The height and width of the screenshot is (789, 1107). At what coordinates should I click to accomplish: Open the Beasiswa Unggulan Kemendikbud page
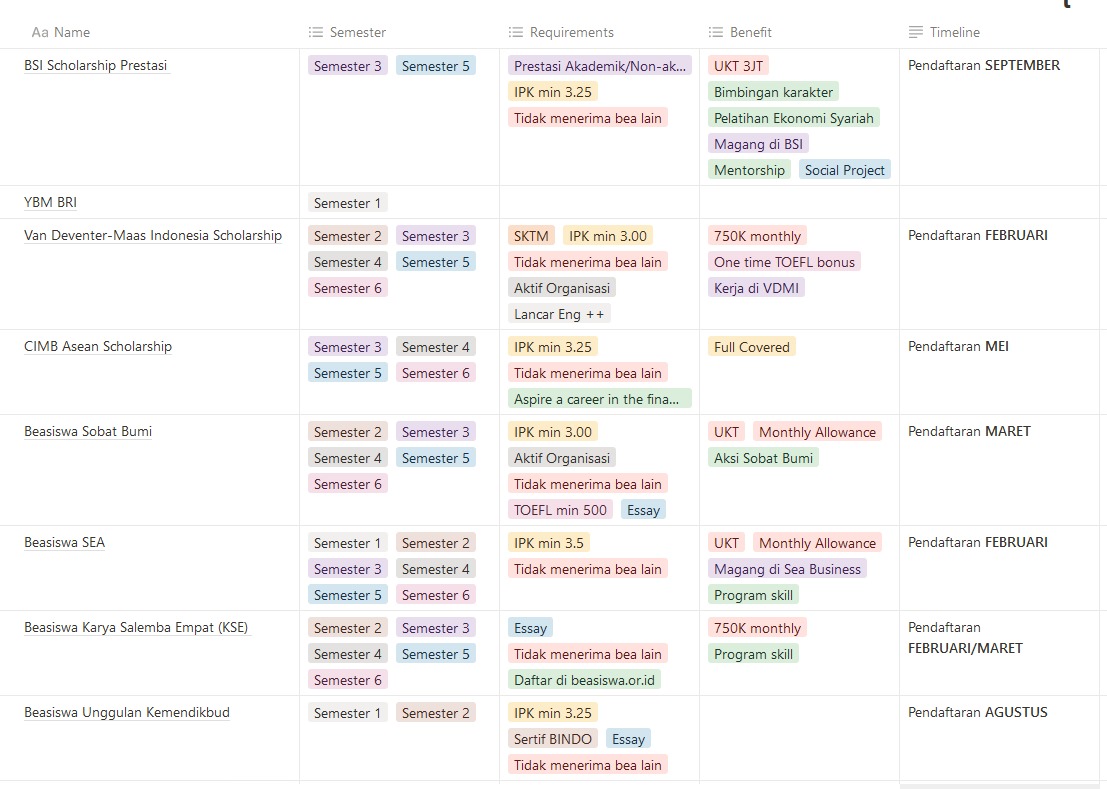click(127, 713)
